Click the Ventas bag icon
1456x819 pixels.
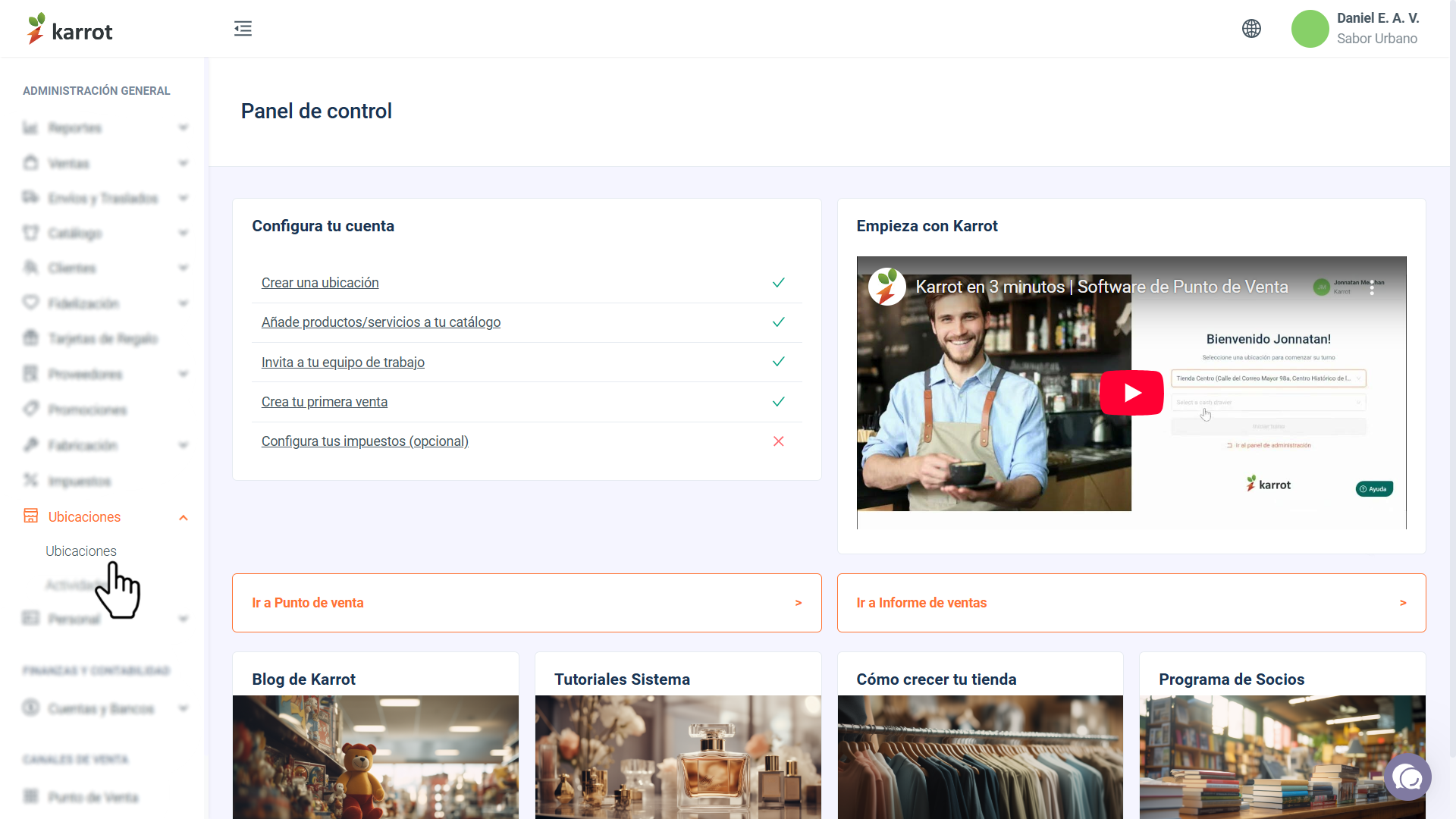click(30, 163)
